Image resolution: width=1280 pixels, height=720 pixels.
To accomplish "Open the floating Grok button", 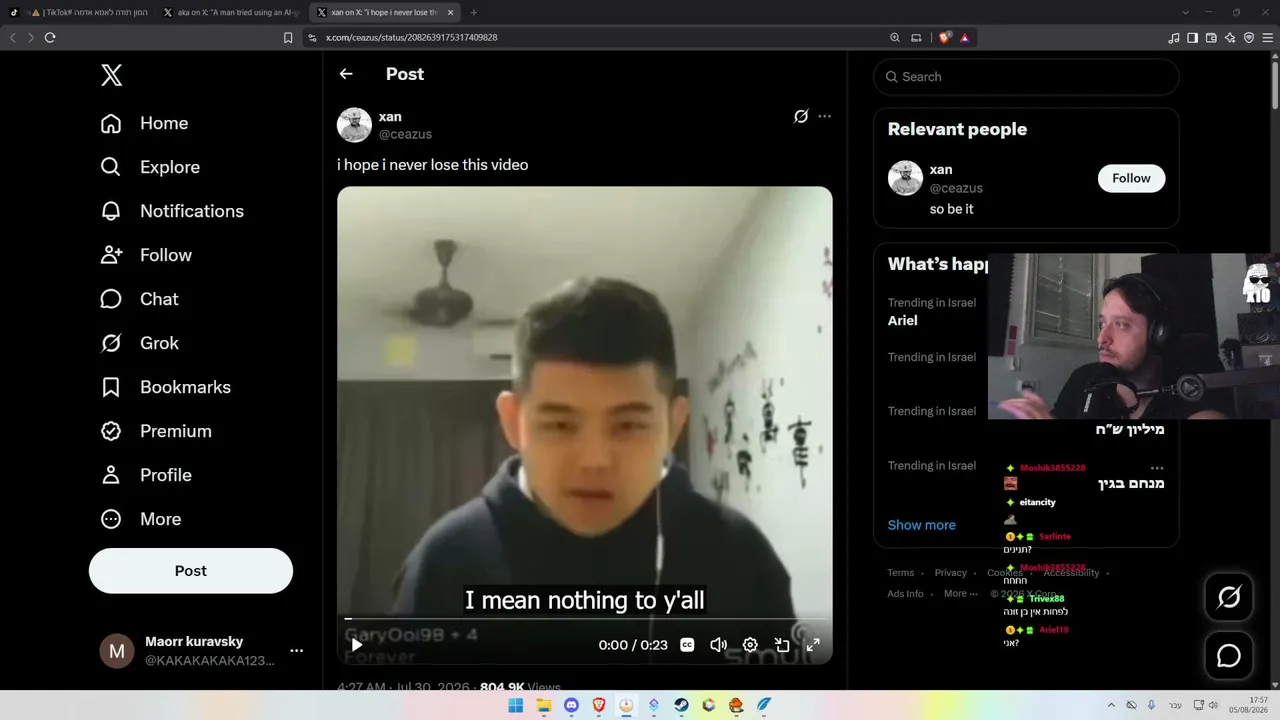I will click(1229, 597).
